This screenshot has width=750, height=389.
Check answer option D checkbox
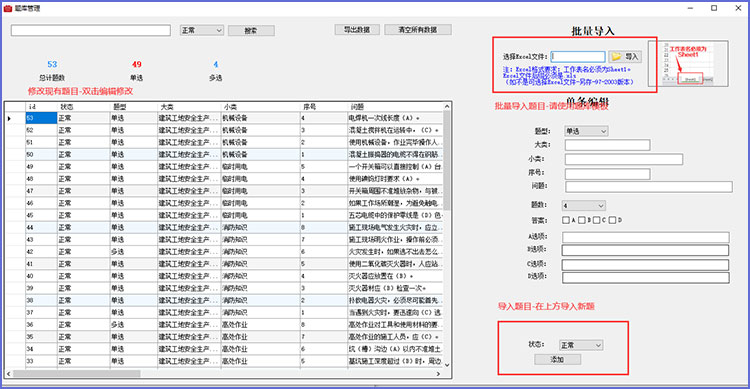(x=612, y=220)
